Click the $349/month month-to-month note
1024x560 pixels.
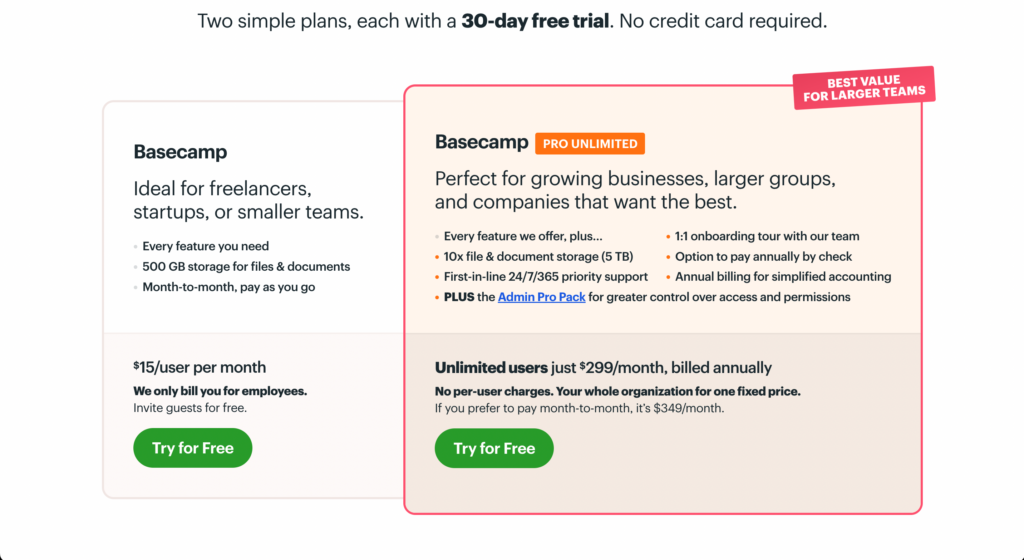tap(579, 409)
